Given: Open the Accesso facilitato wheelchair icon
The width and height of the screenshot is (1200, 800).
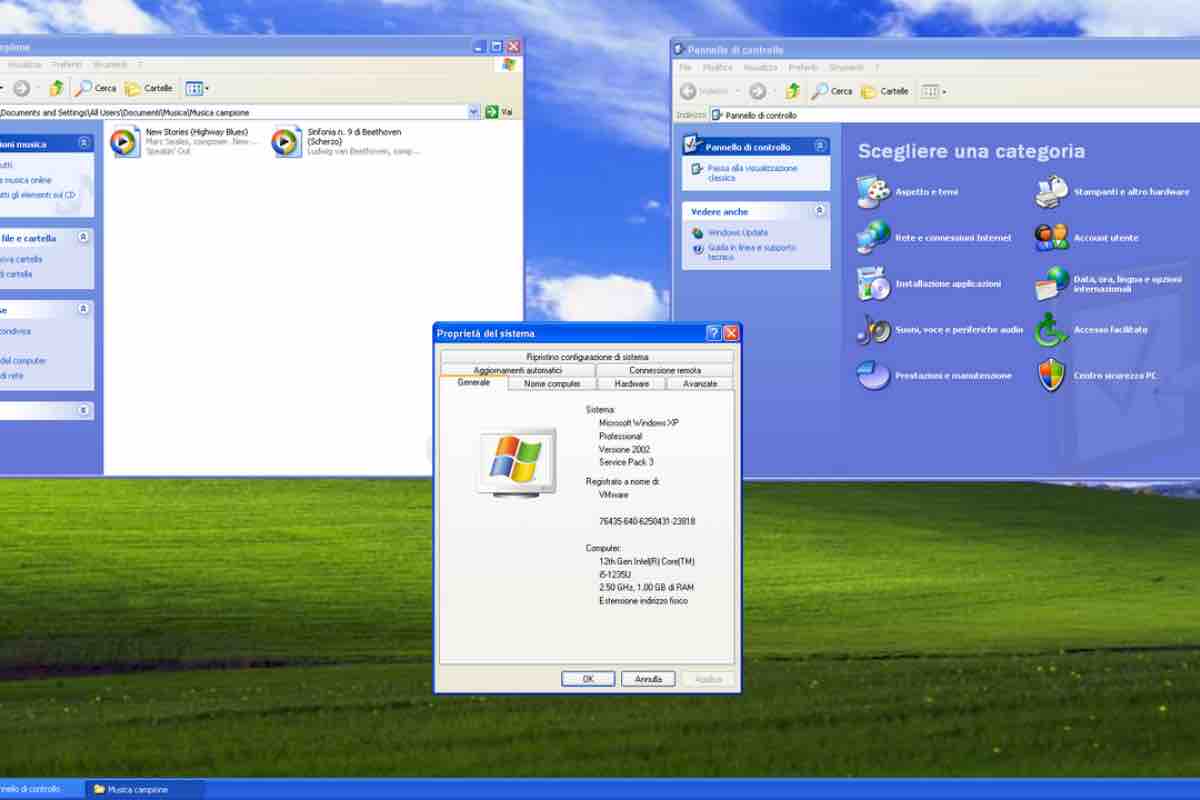Looking at the screenshot, I should [x=1052, y=329].
